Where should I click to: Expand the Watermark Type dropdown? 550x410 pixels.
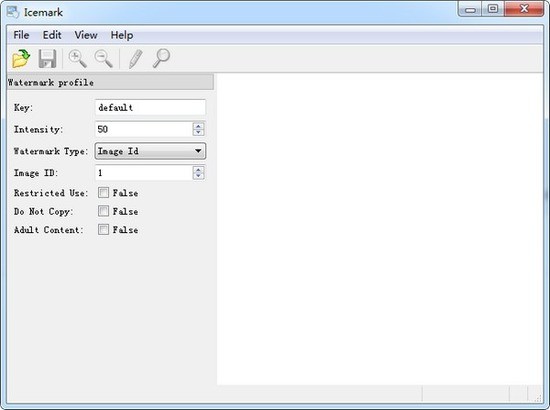click(150, 151)
